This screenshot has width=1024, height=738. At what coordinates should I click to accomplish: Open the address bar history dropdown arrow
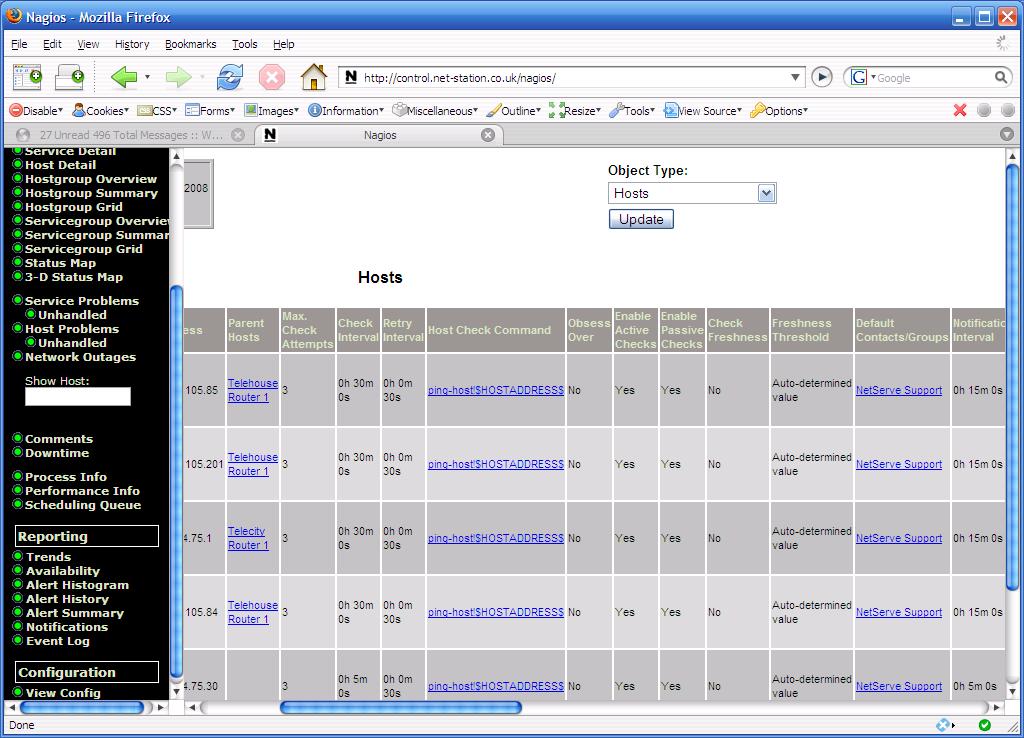(795, 78)
